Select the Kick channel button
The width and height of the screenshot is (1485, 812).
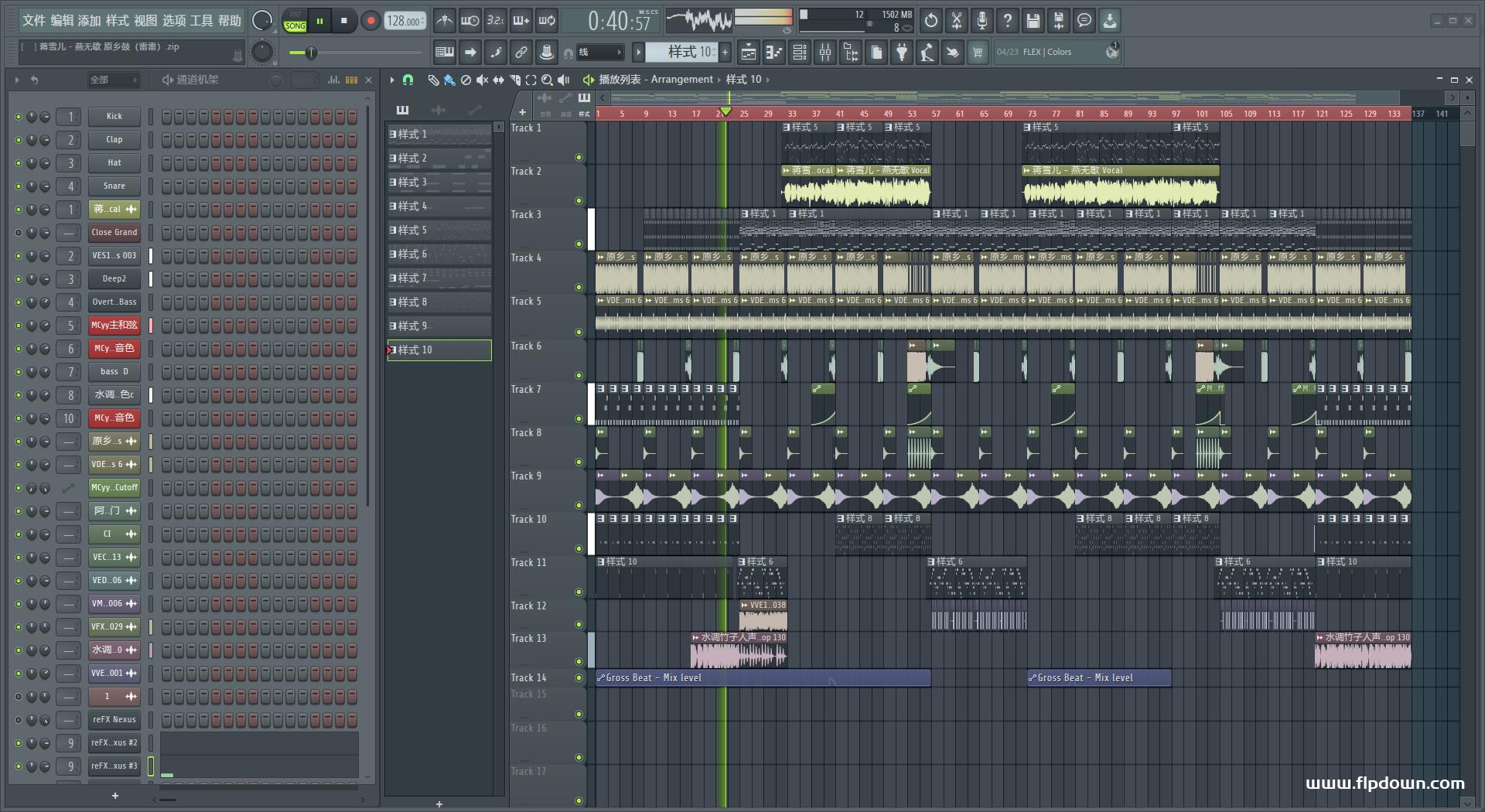coord(114,117)
